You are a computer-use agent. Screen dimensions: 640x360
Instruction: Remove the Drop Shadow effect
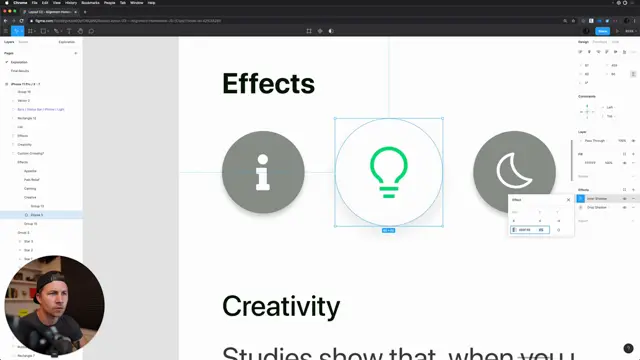coord(633,207)
